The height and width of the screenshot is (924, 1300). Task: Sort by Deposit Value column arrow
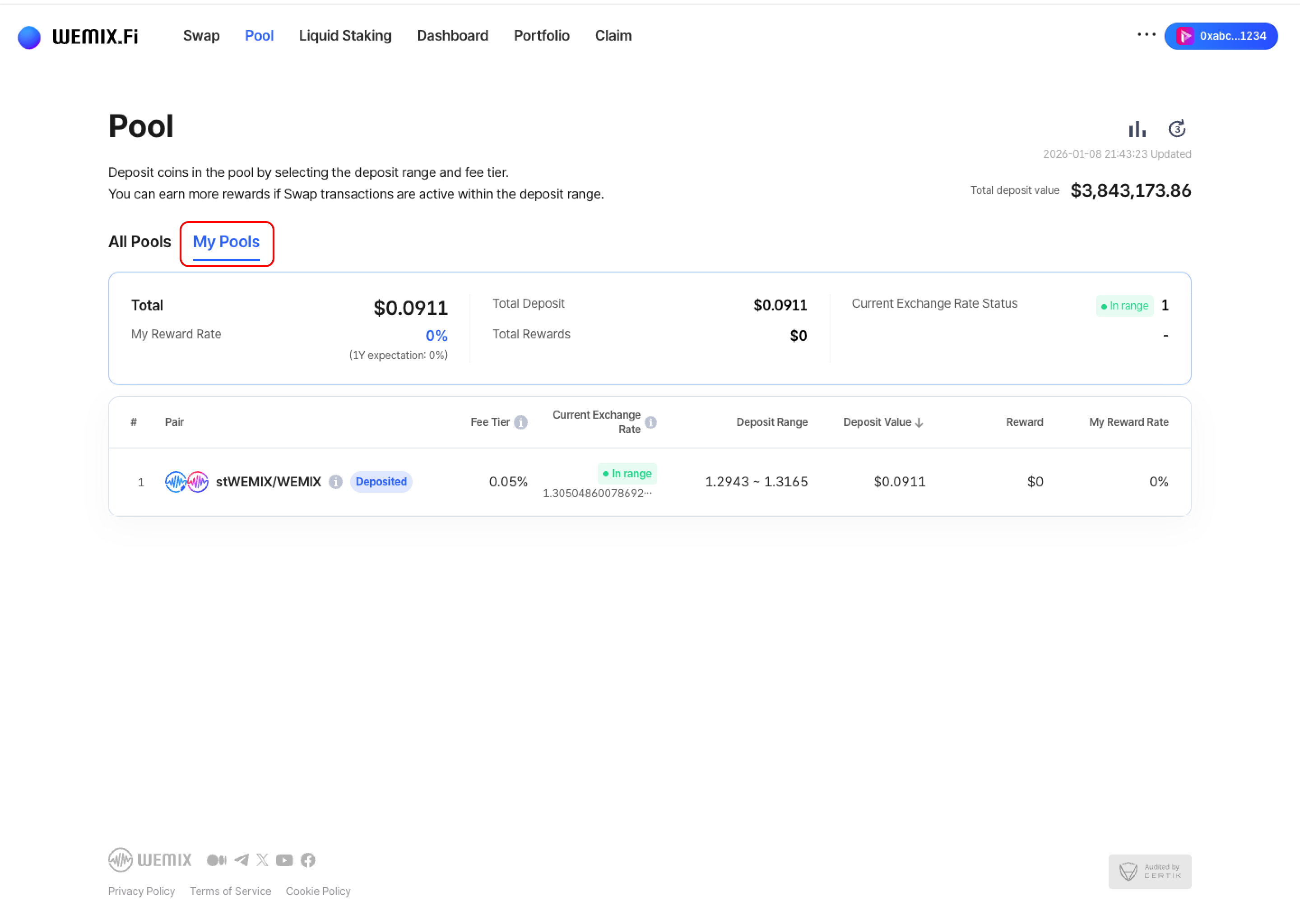[919, 422]
